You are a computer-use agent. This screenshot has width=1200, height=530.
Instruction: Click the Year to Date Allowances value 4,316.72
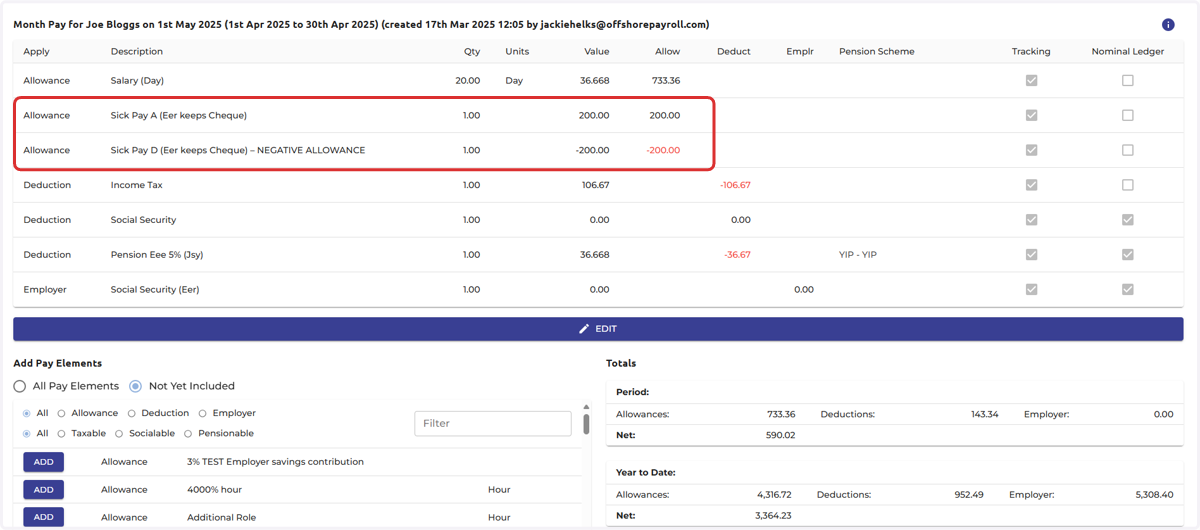coord(774,494)
